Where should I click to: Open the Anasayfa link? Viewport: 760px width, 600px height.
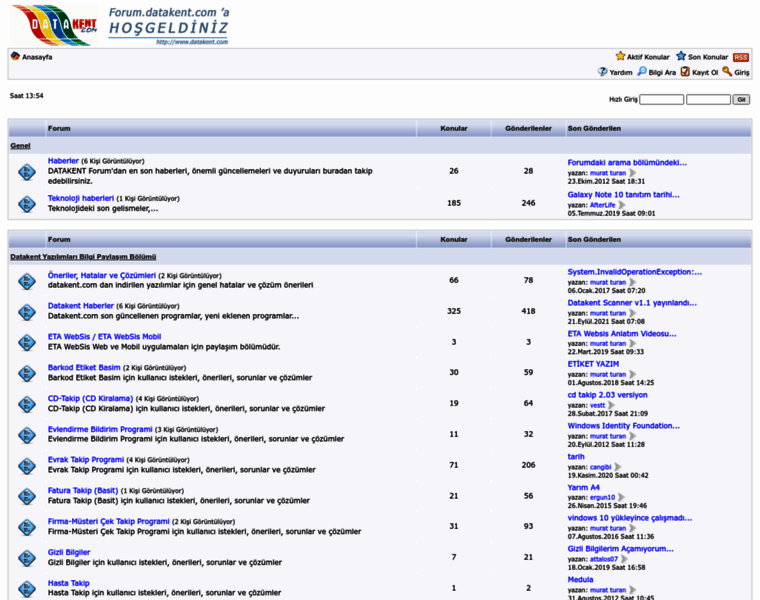tap(37, 57)
